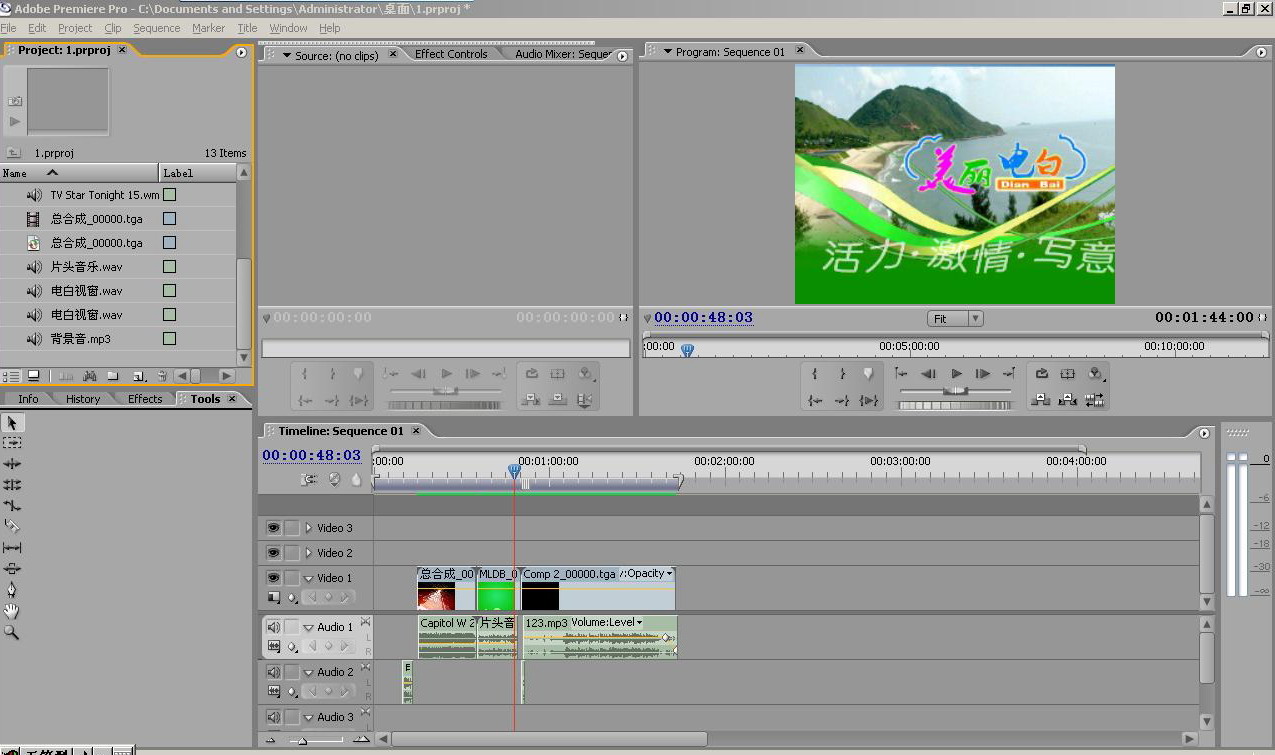Screen dimensions: 1275x755
Task: Collapse the Audio 1 track
Action: (309, 627)
